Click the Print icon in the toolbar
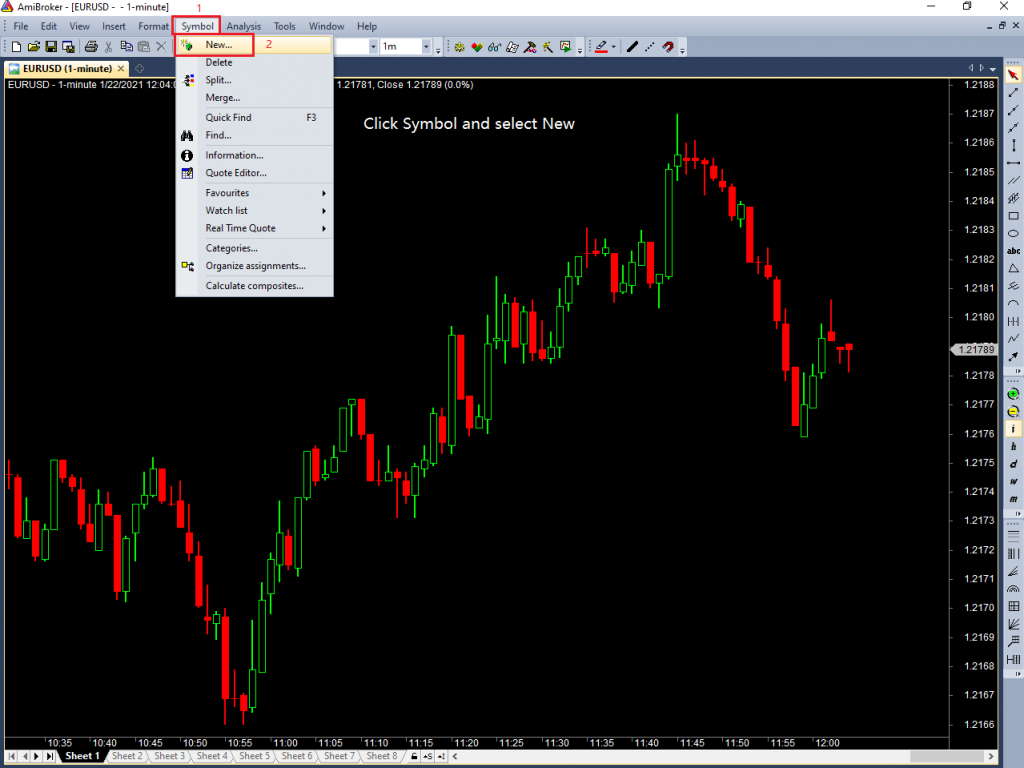 (90, 46)
